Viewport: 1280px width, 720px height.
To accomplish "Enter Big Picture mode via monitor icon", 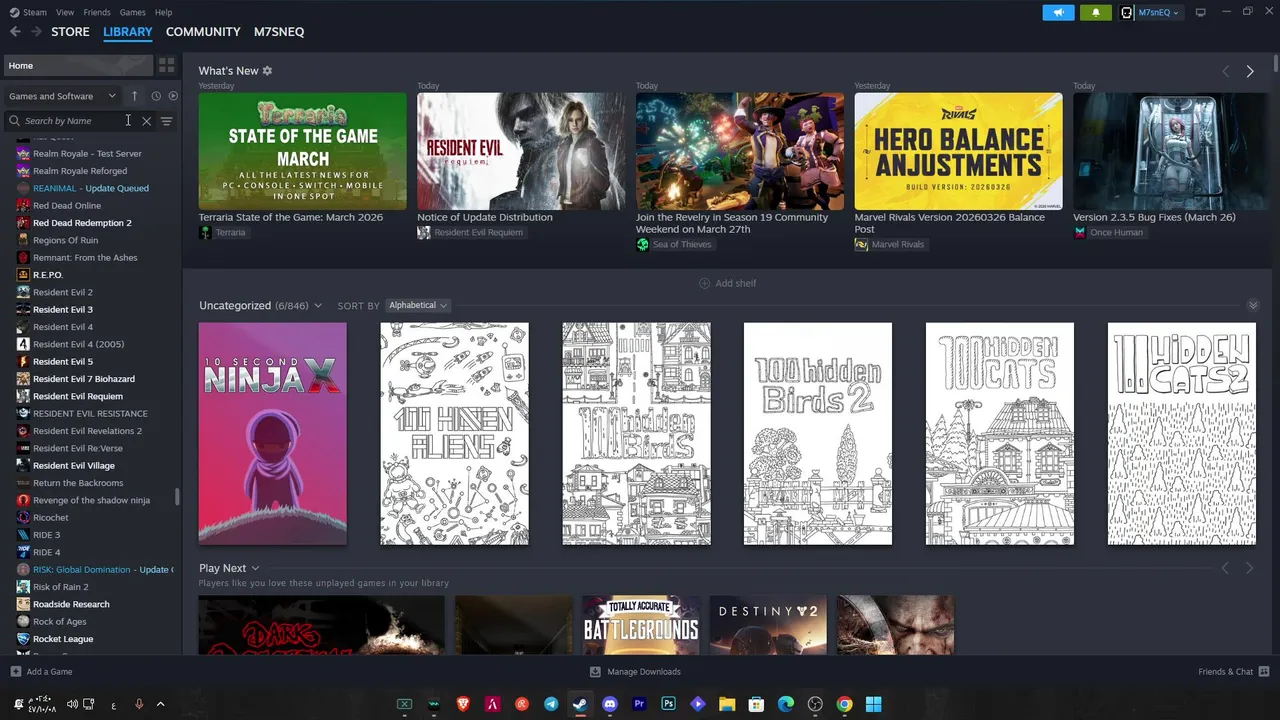I will [1200, 12].
